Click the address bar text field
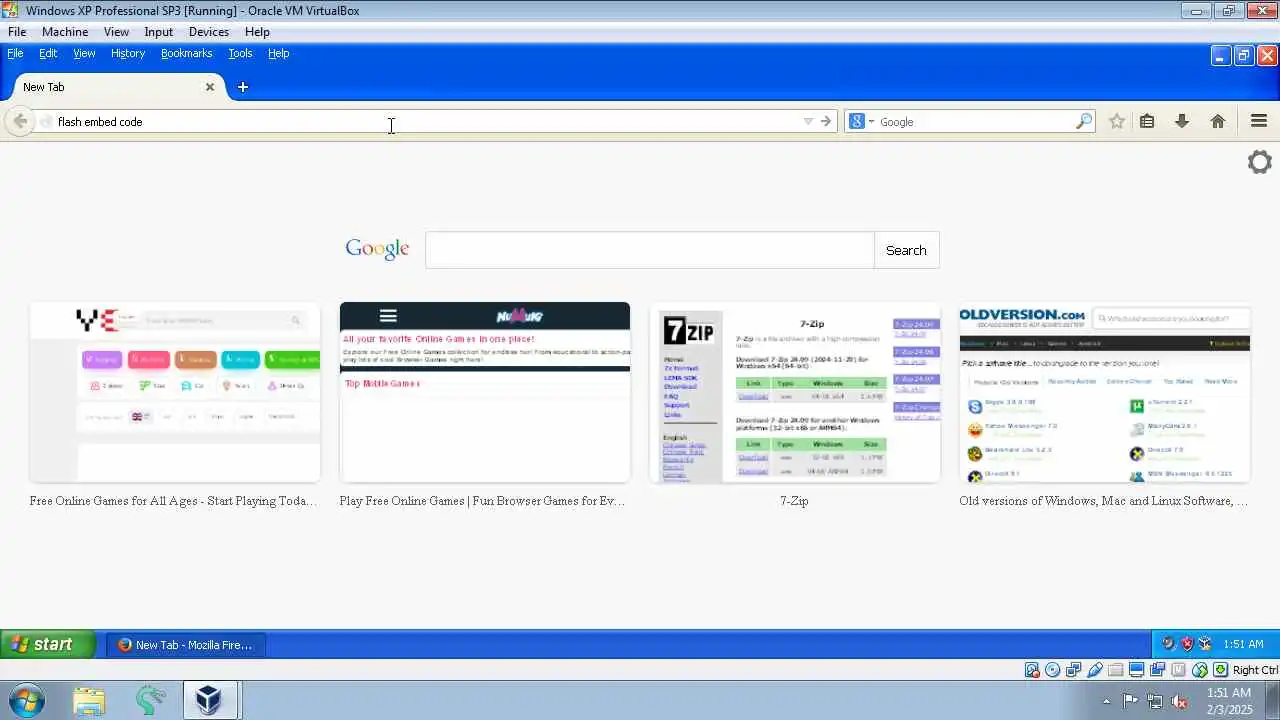The height and width of the screenshot is (720, 1280). tap(420, 121)
